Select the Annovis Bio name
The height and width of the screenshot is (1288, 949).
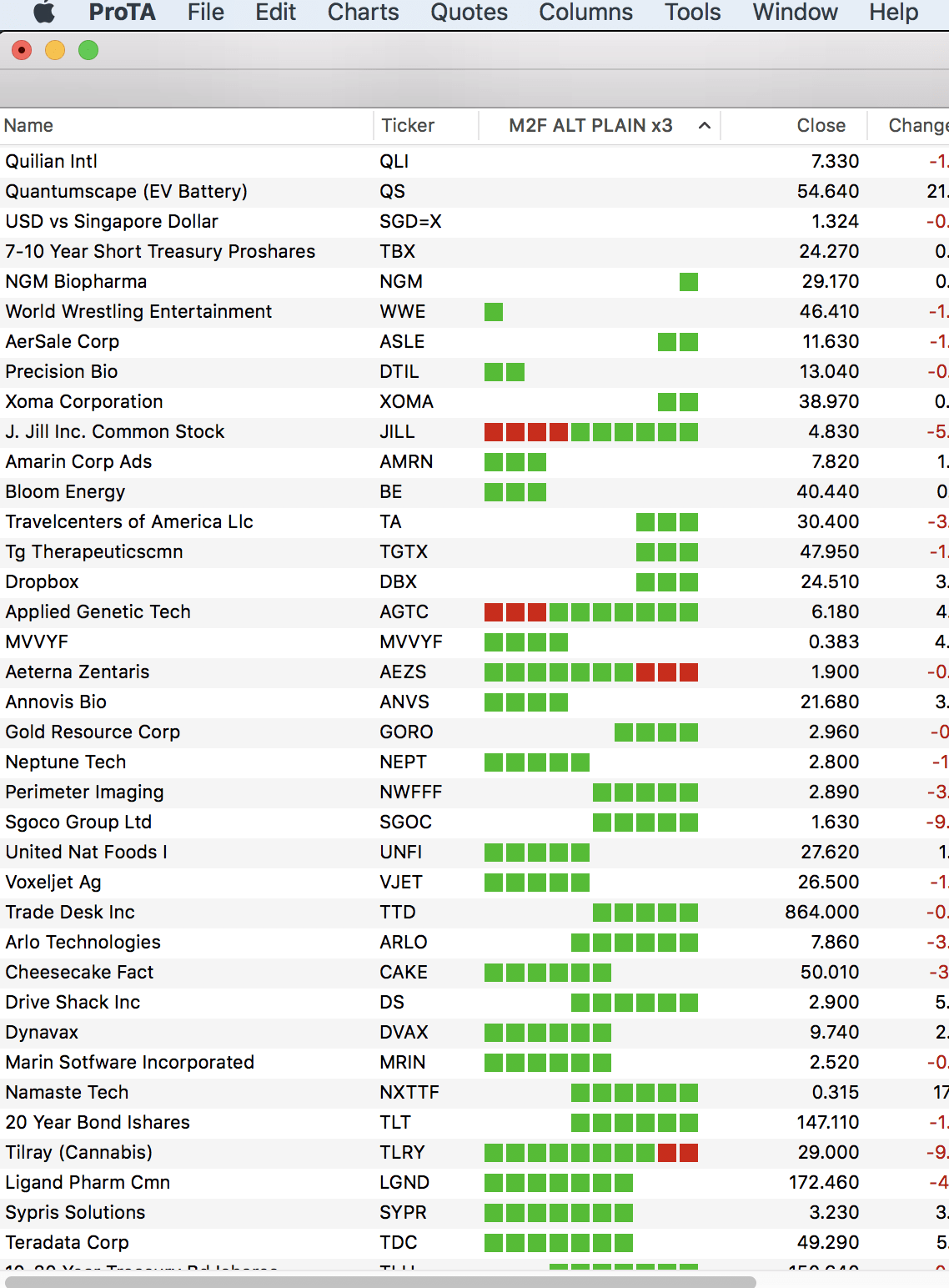(56, 702)
